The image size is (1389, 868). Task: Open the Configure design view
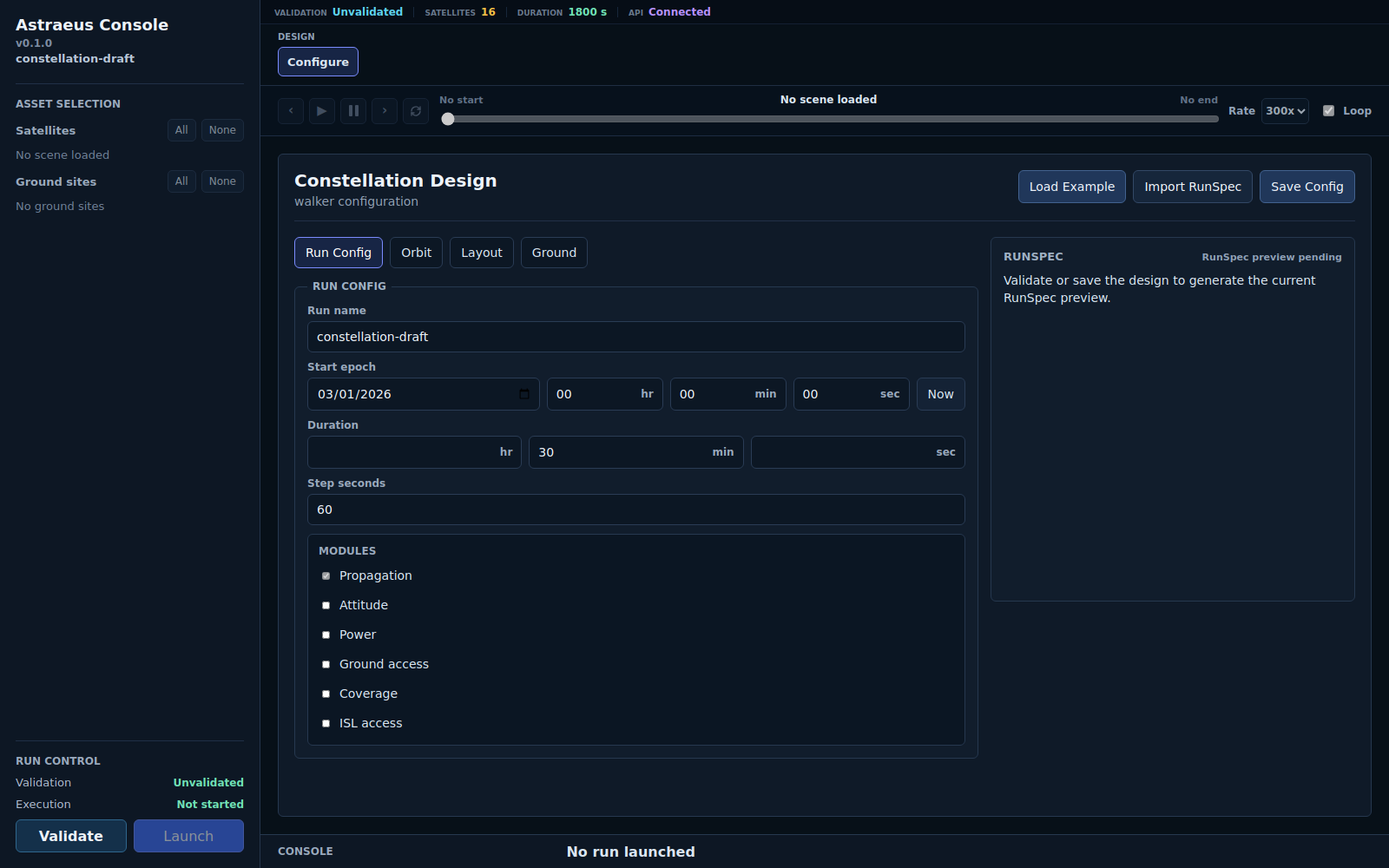tap(318, 62)
